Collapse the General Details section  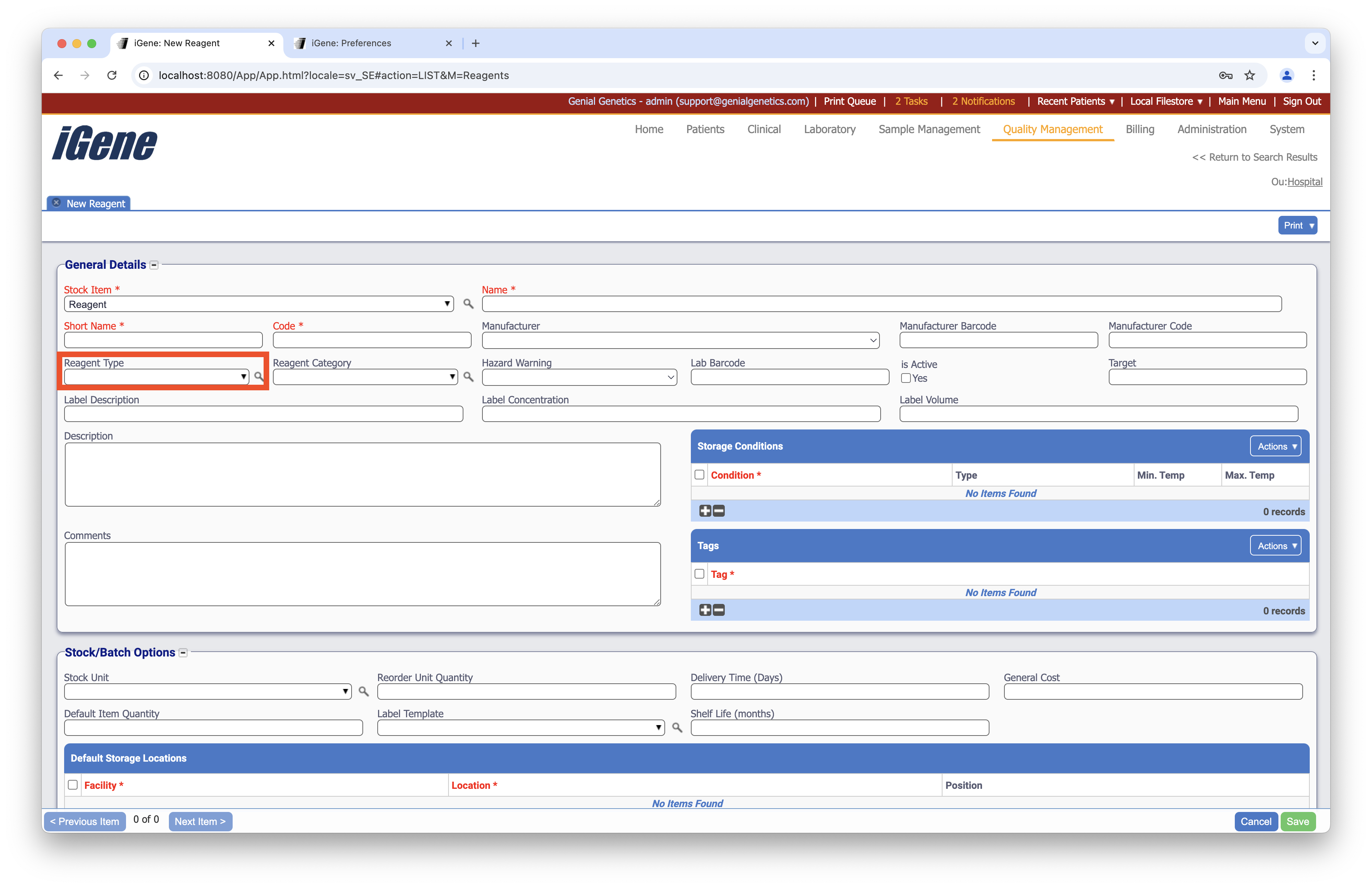tap(154, 265)
